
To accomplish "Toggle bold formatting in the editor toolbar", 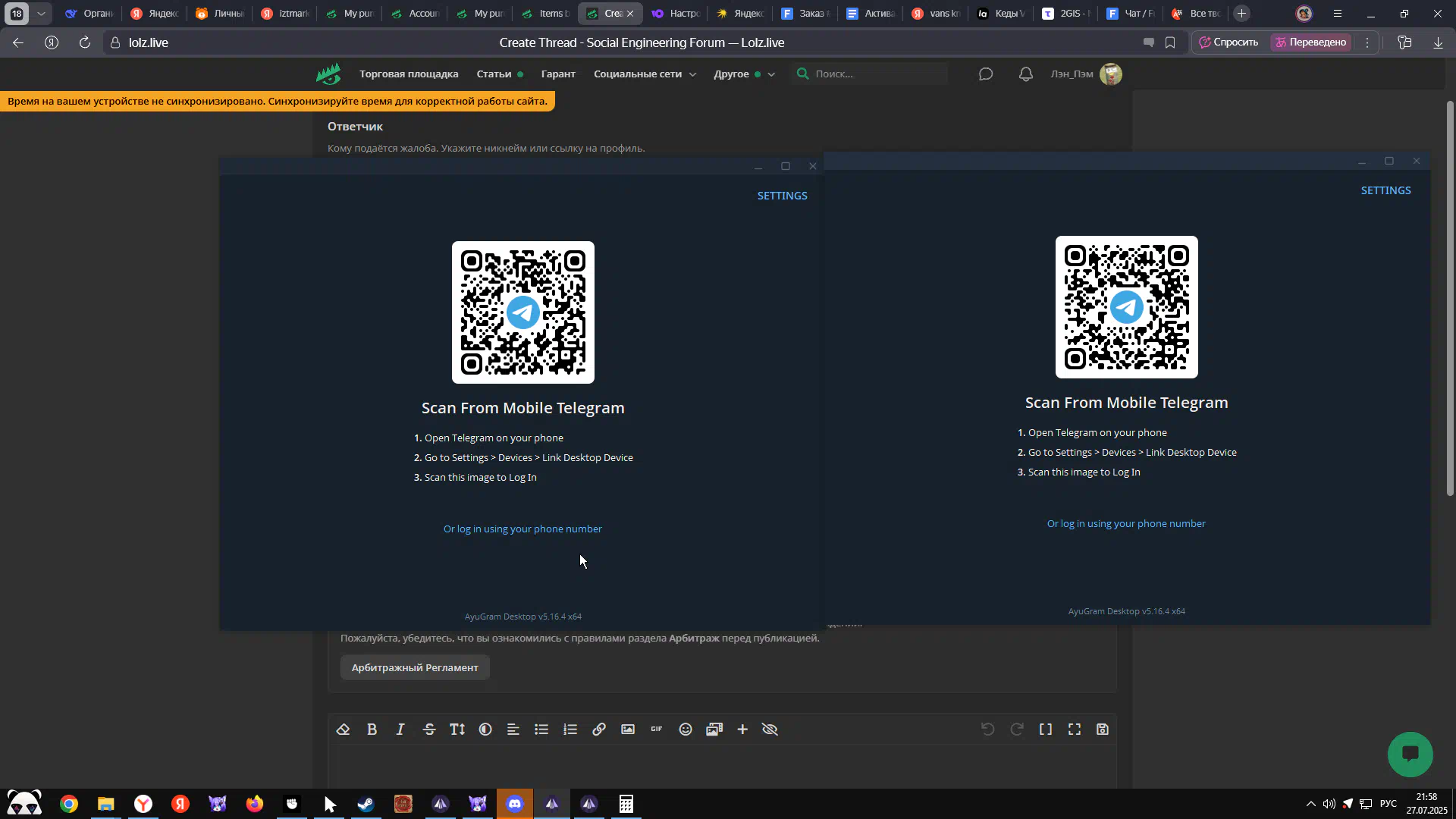I will (372, 730).
